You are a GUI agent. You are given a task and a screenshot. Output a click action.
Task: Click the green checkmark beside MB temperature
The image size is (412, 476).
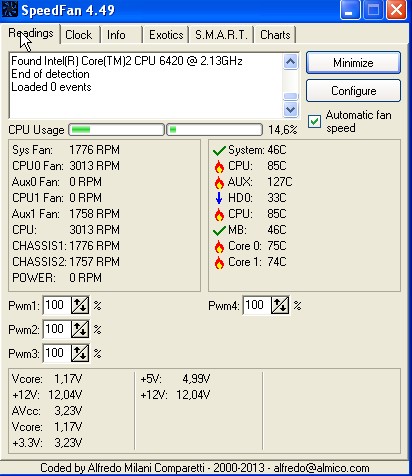(x=219, y=230)
